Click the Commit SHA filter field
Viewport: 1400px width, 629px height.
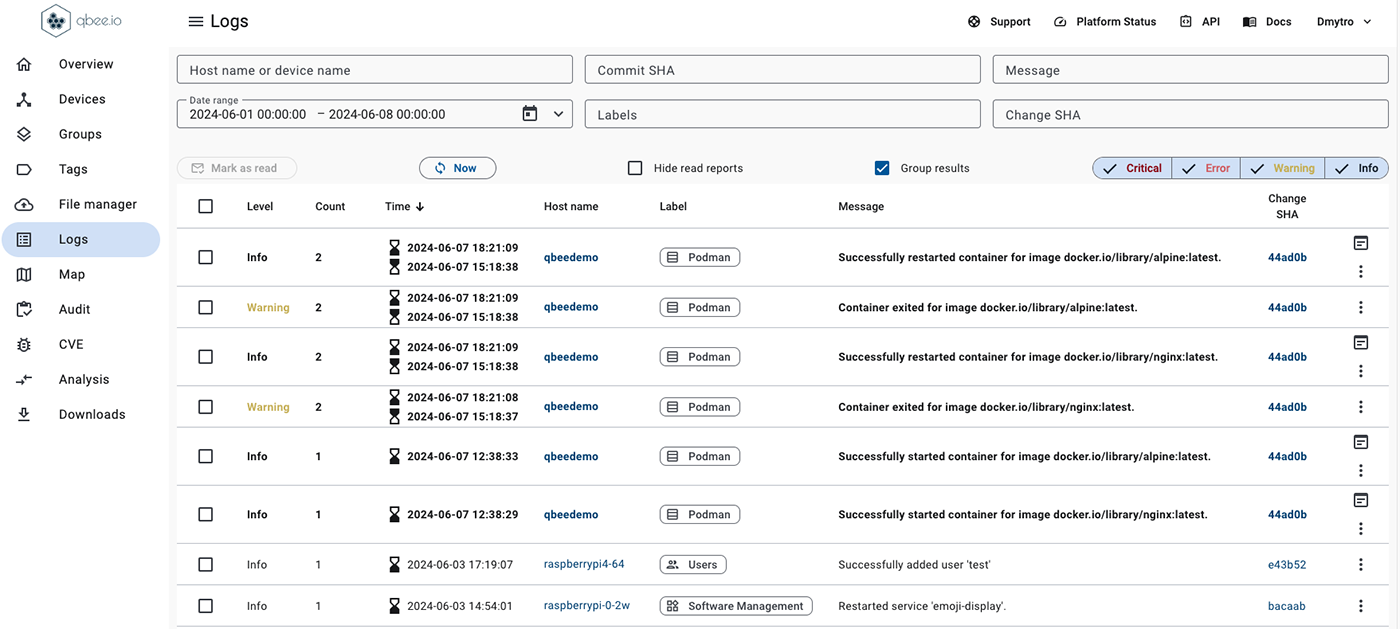click(783, 70)
